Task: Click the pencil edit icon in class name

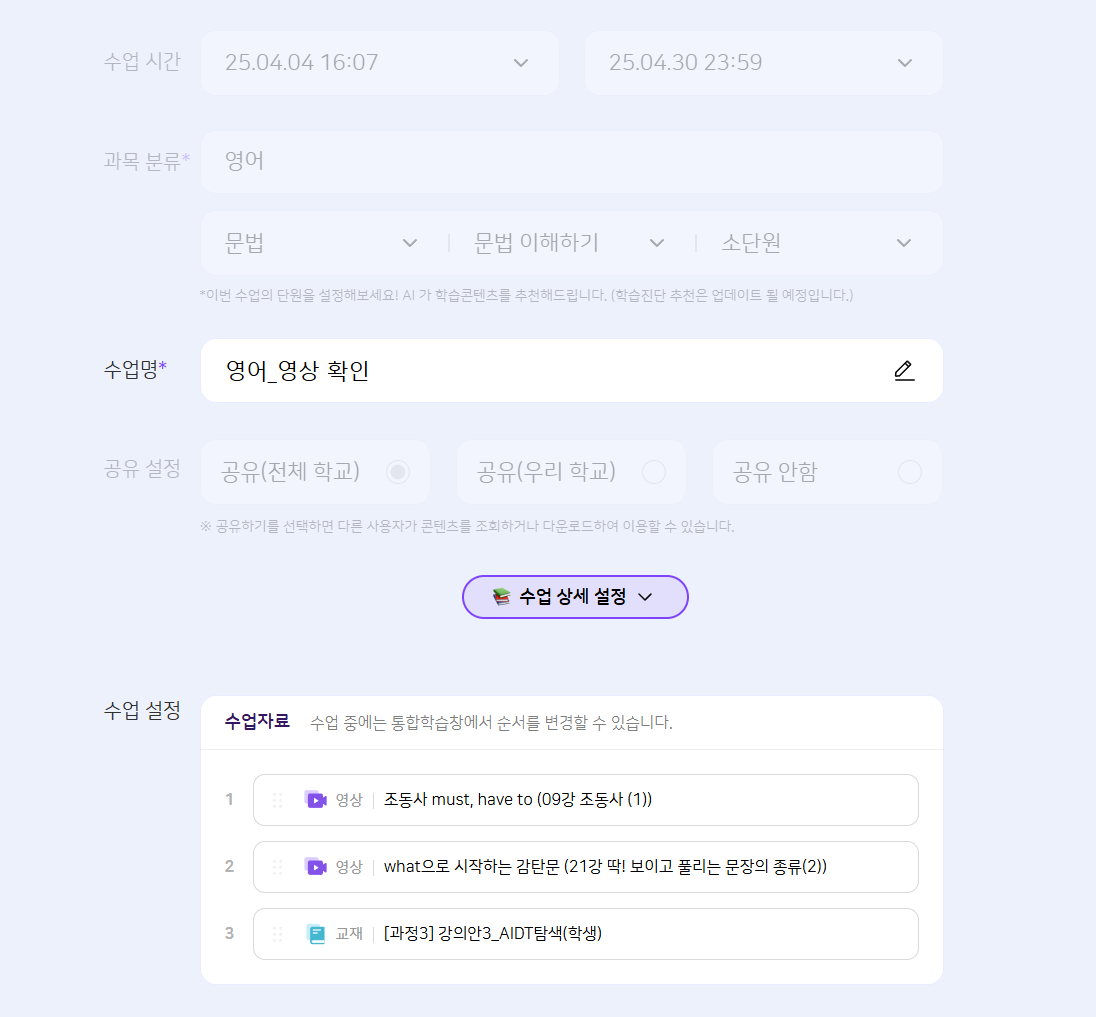Action: tap(904, 371)
